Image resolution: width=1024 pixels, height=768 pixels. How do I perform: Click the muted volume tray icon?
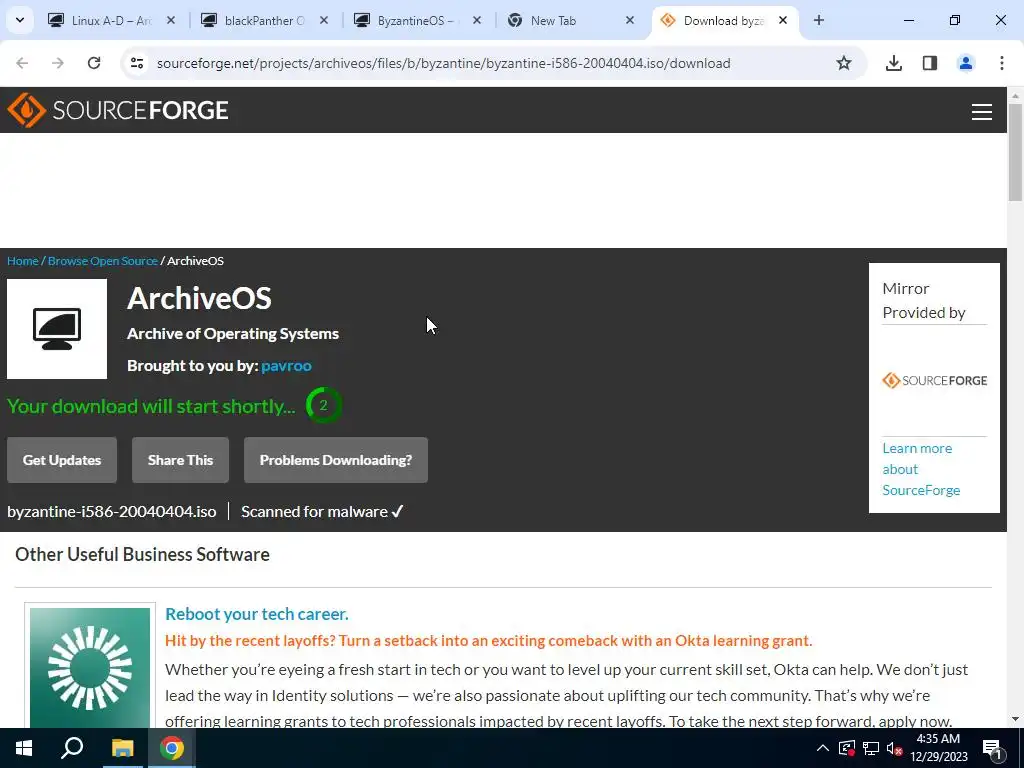(895, 748)
